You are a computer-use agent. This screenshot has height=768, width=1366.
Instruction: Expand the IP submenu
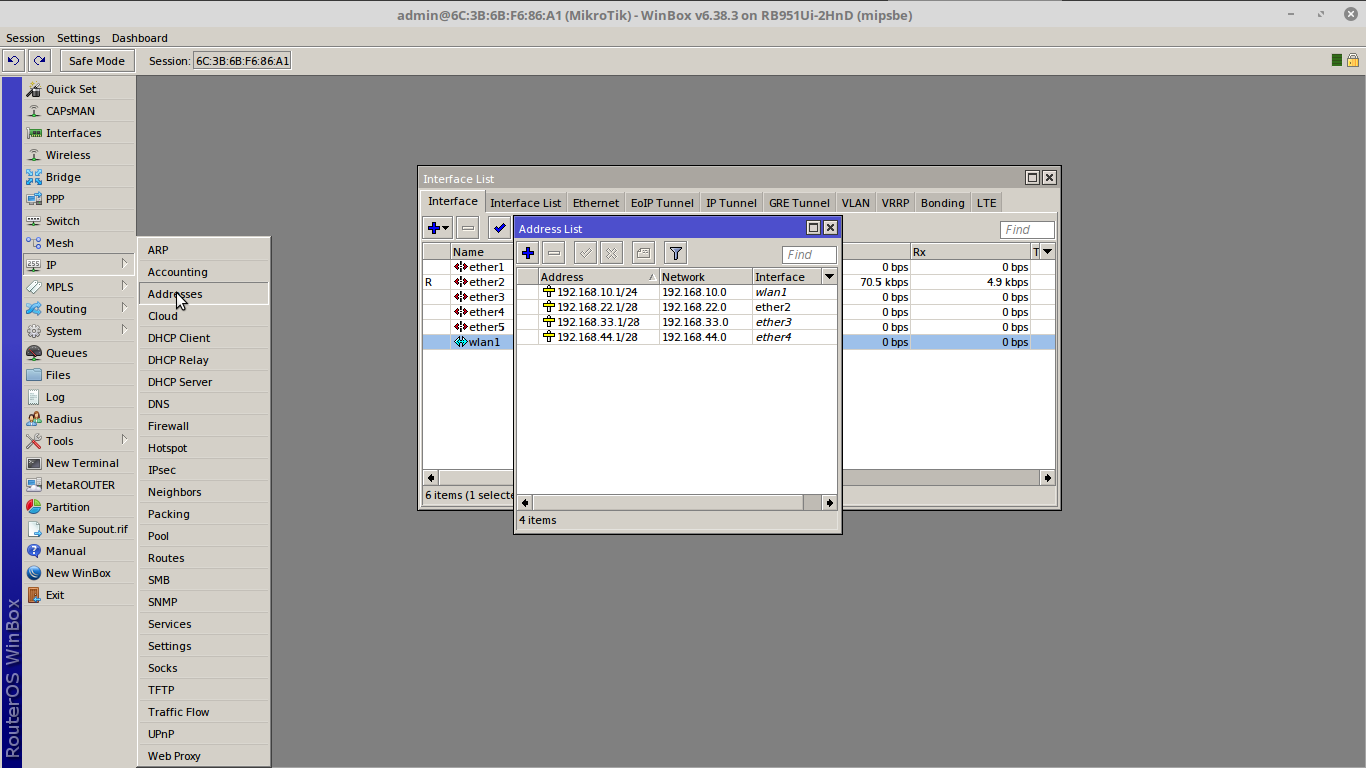79,265
